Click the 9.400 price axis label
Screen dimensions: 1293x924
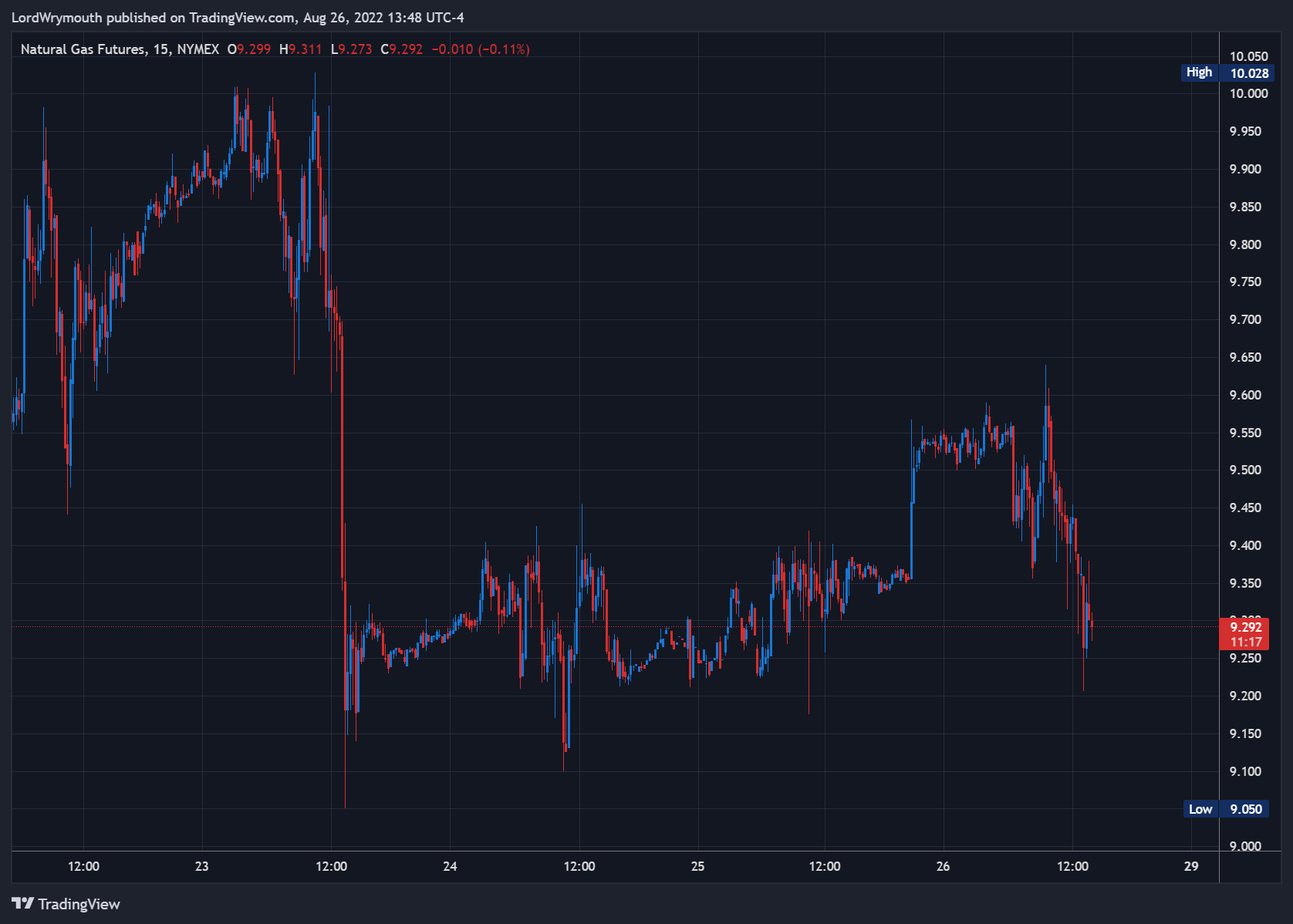(1245, 546)
